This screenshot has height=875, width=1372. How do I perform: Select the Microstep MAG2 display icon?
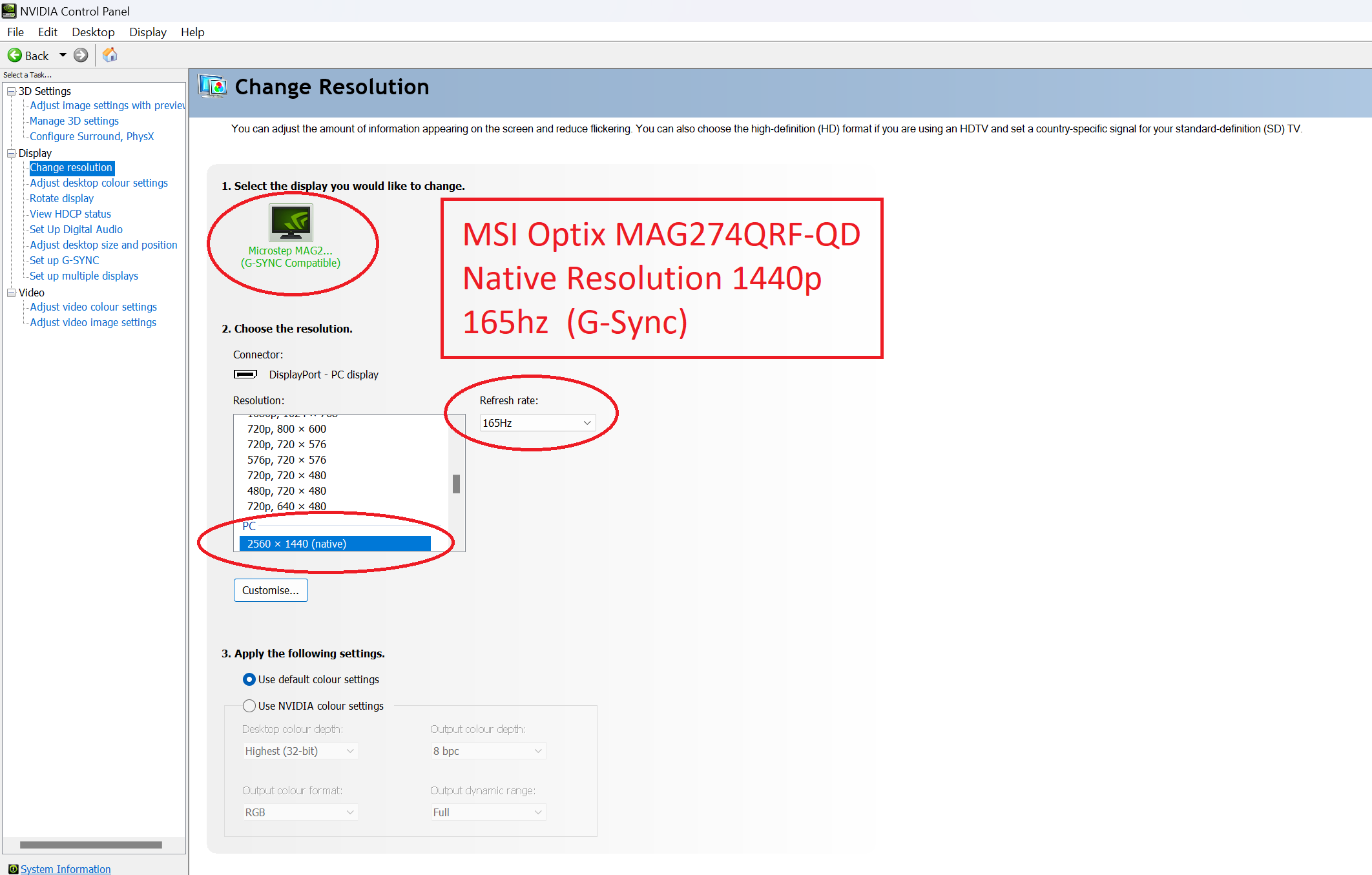pyautogui.click(x=291, y=223)
